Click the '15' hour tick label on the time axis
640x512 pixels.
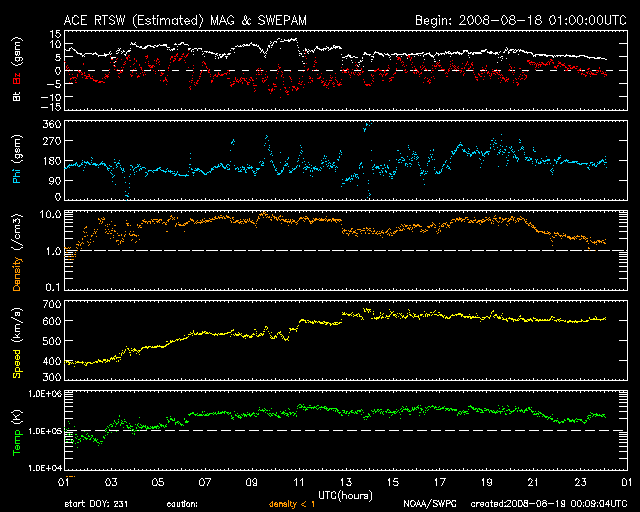click(x=393, y=482)
